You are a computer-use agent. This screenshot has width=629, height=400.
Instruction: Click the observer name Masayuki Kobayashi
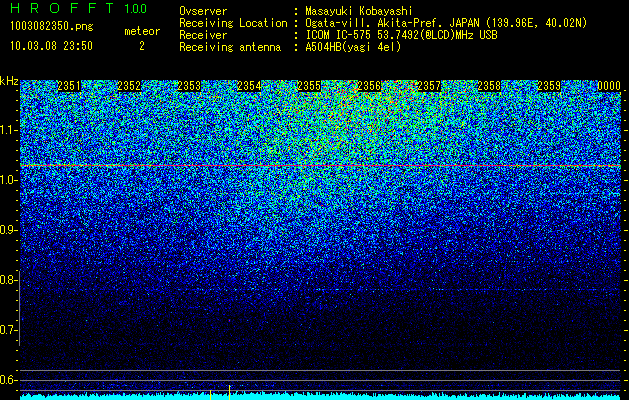pos(359,11)
